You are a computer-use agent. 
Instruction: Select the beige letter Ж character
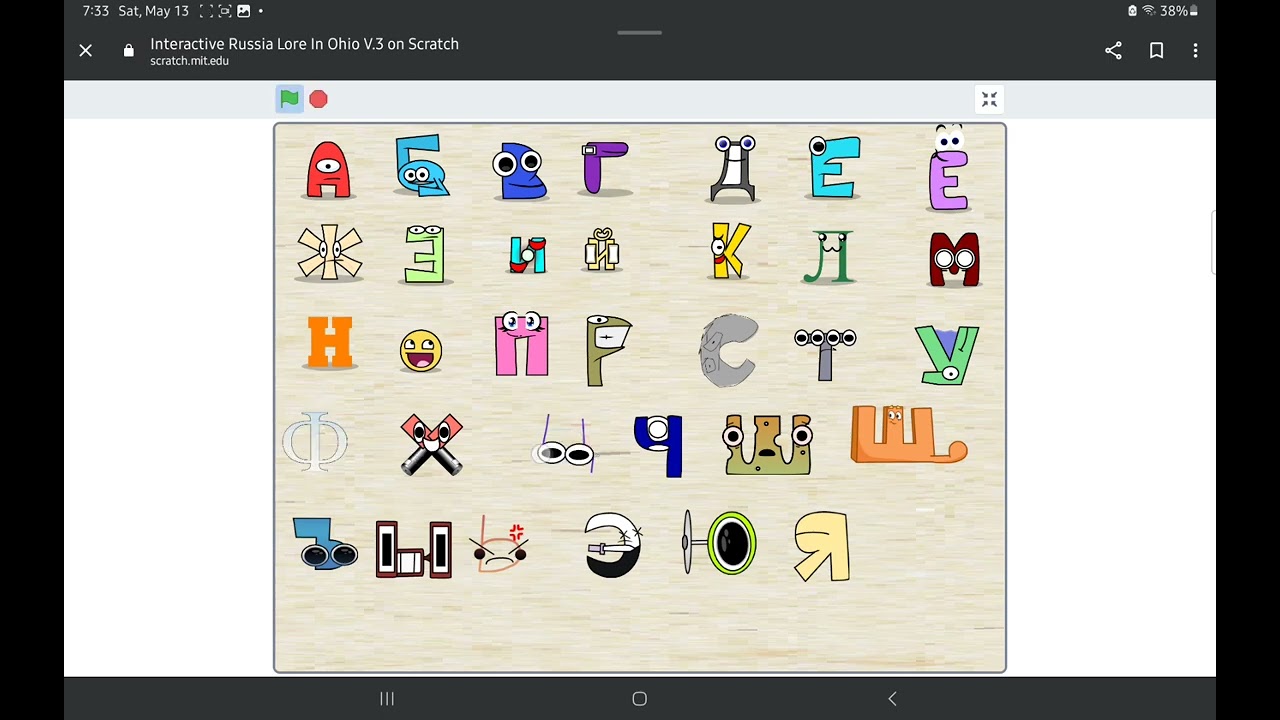[x=330, y=252]
